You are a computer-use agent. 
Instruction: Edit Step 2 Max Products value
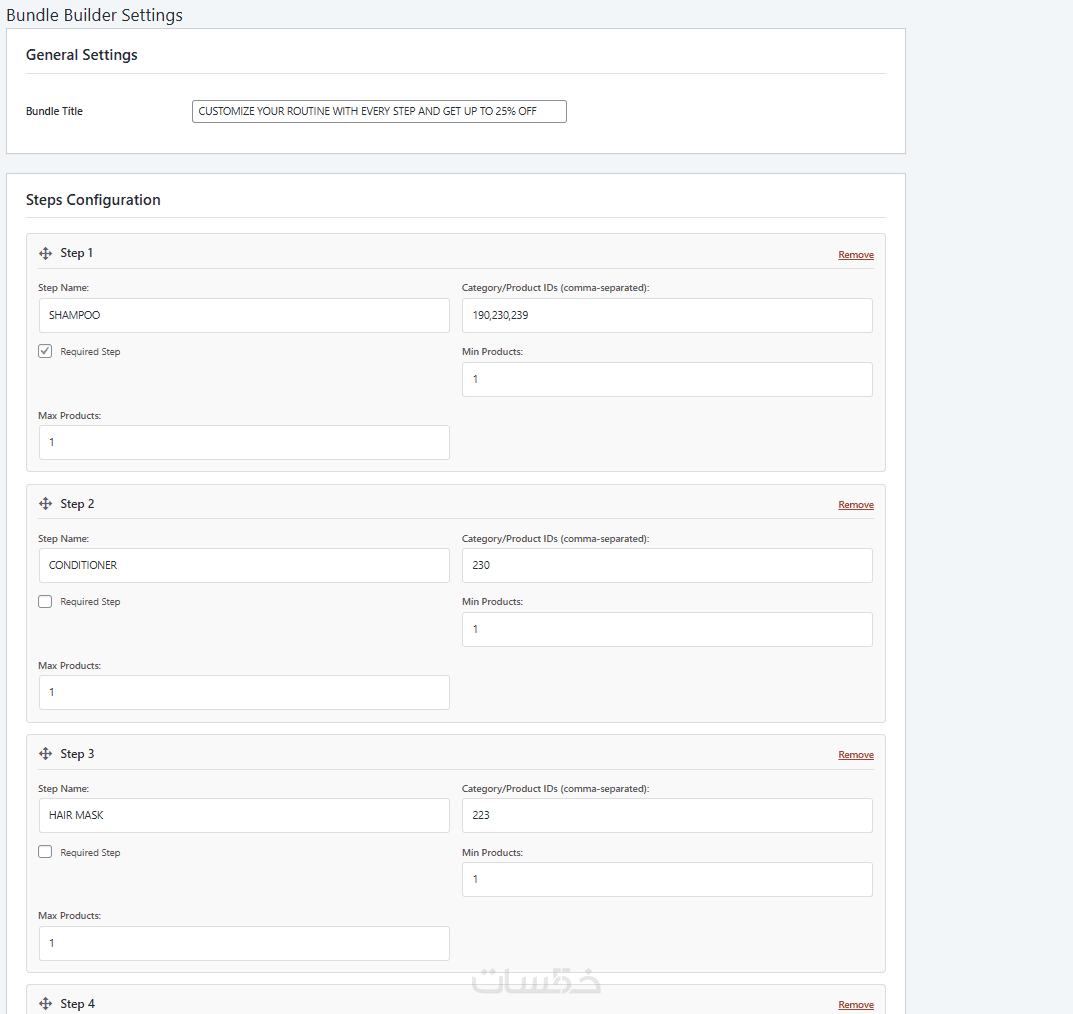coord(244,692)
